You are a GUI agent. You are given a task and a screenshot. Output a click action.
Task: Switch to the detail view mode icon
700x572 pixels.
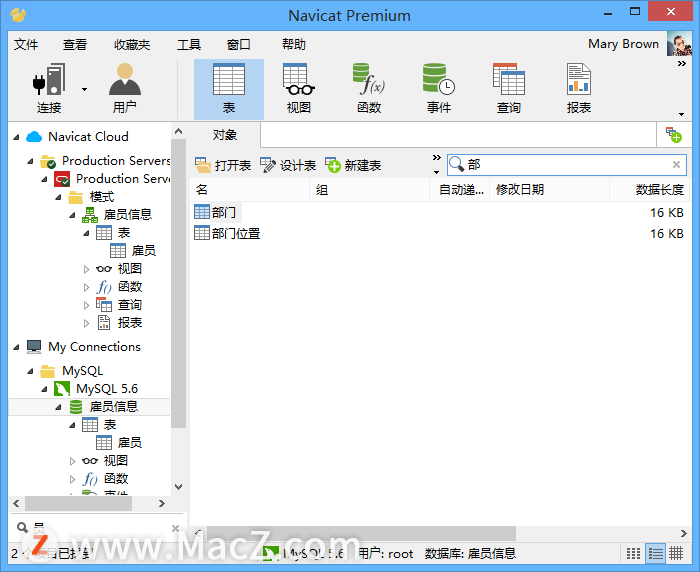655,554
